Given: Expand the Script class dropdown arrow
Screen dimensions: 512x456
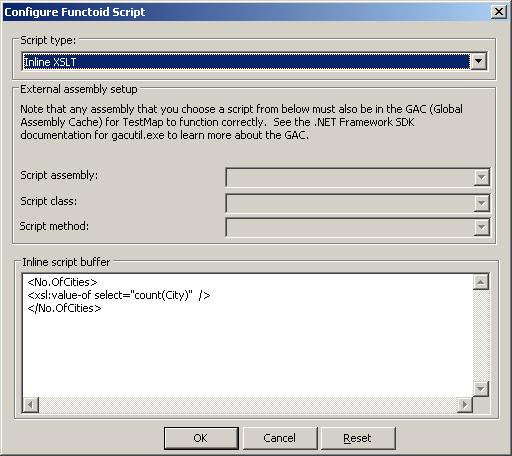Looking at the screenshot, I should [481, 203].
